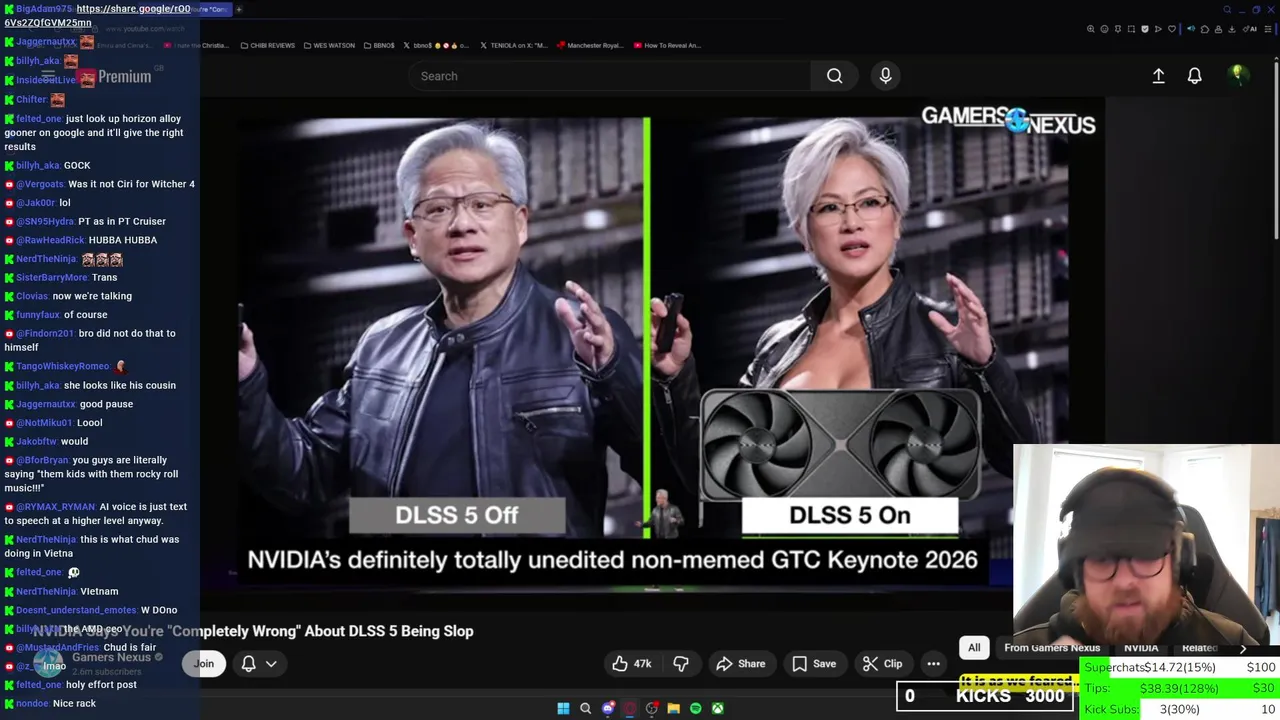
Task: Open Windows taskbar search
Action: (x=586, y=709)
